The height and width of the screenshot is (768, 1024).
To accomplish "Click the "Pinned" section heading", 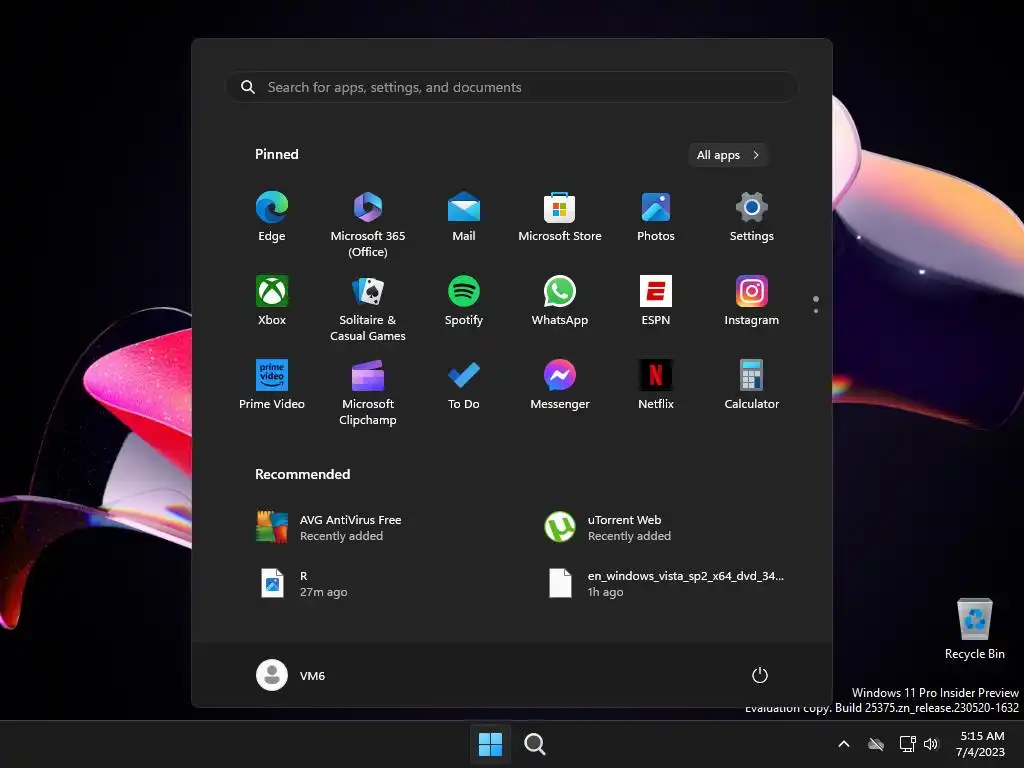I will point(276,154).
